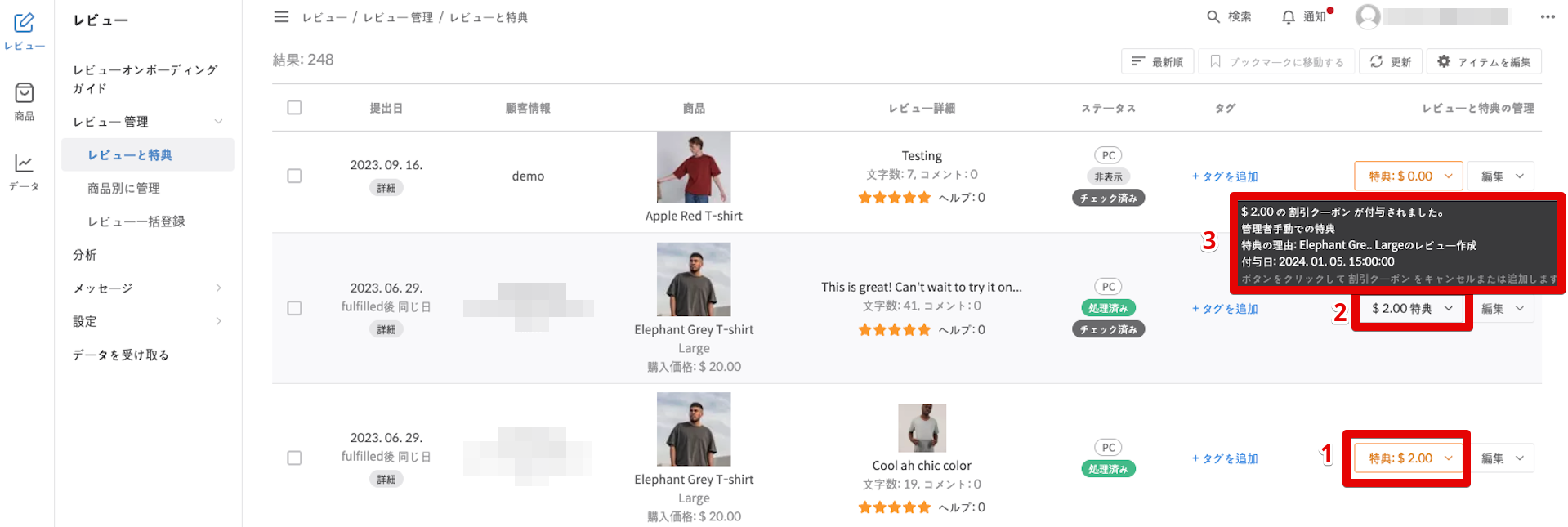Select the Apple Red T-shirt review checkbox
Screen dimensions: 1568x527
pyautogui.click(x=295, y=176)
